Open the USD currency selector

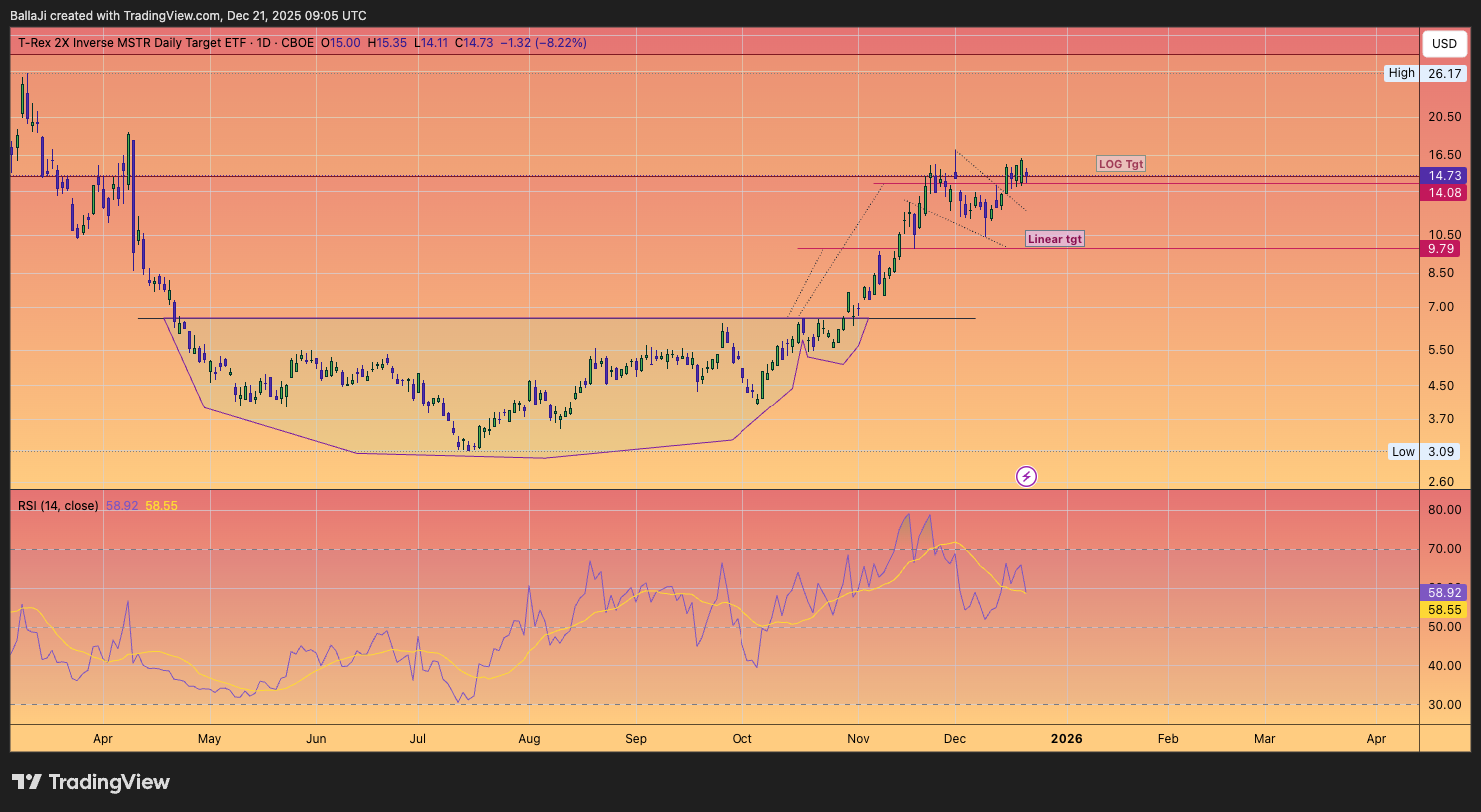click(1444, 43)
